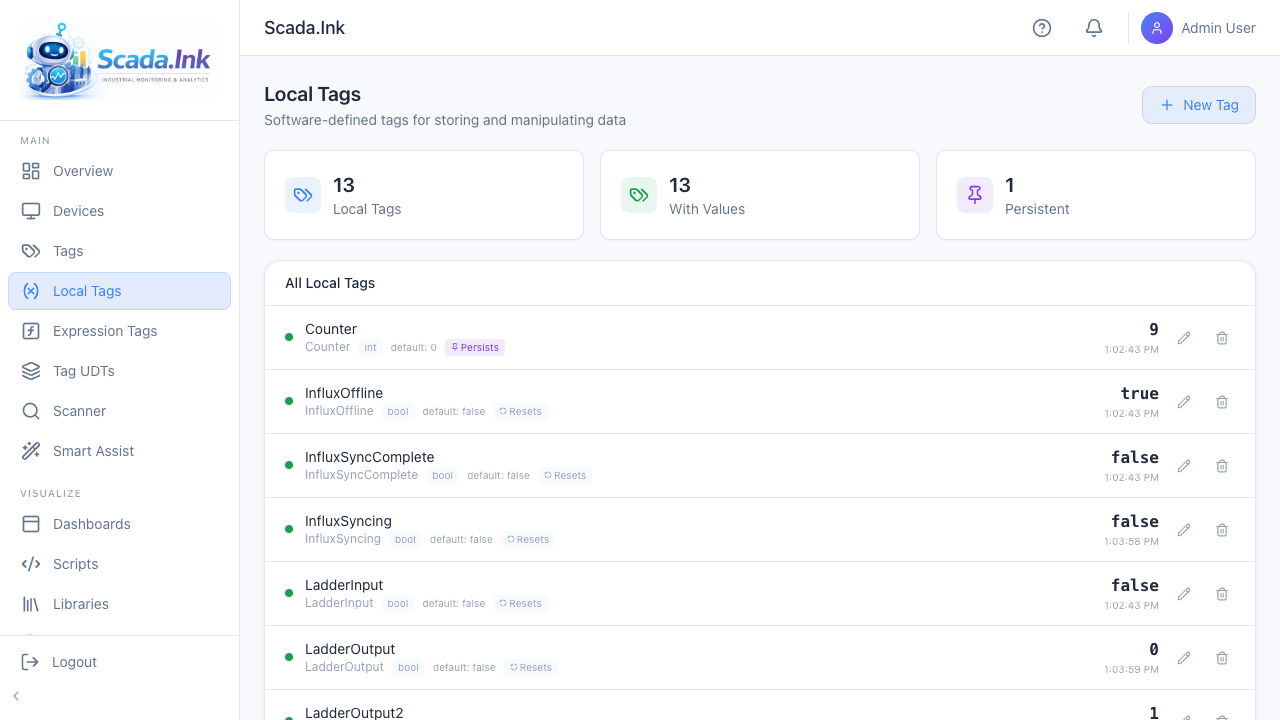
Task: Collapse the sidebar with left chevron
Action: pos(16,696)
